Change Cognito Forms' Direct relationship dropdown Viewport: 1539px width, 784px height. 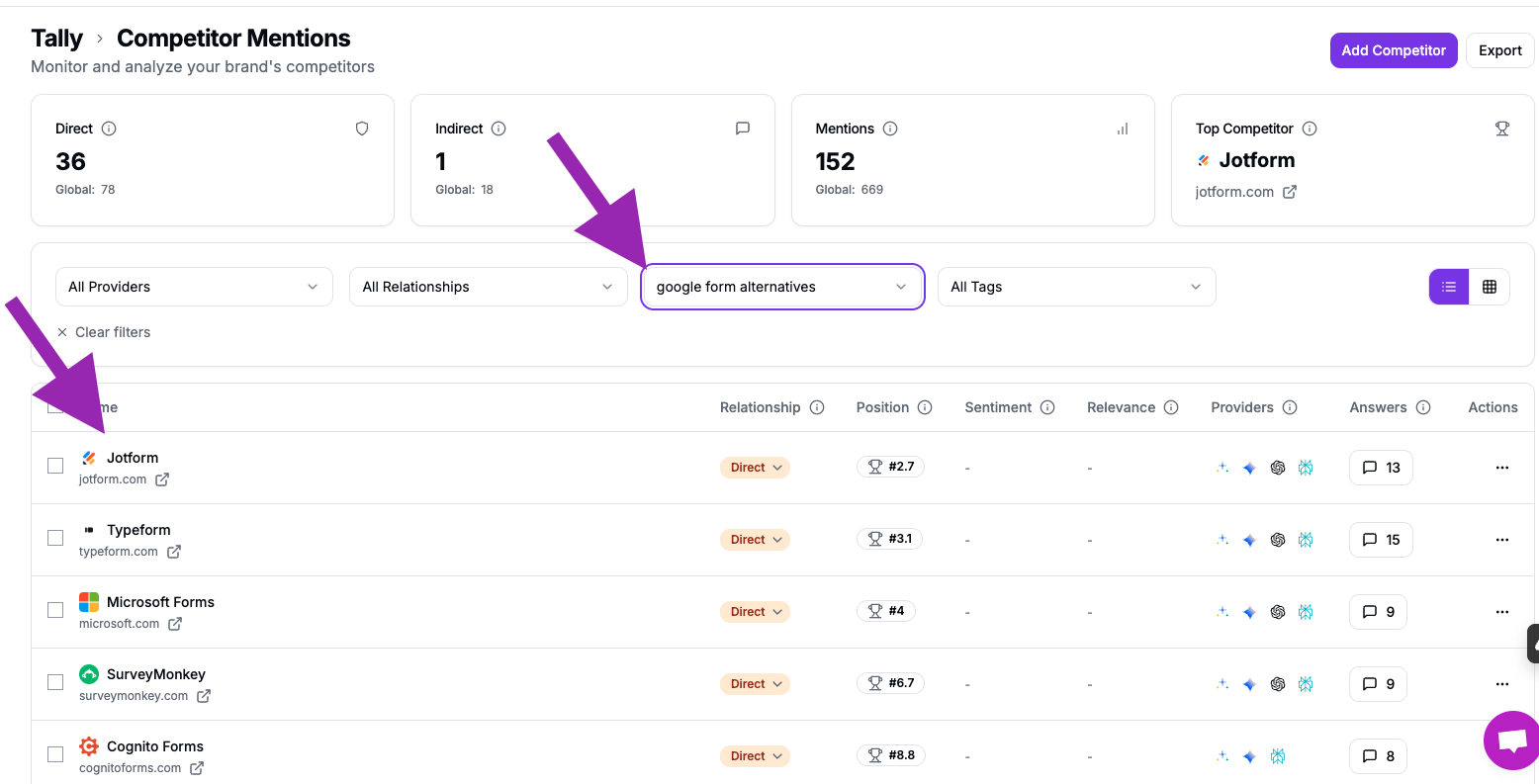755,756
